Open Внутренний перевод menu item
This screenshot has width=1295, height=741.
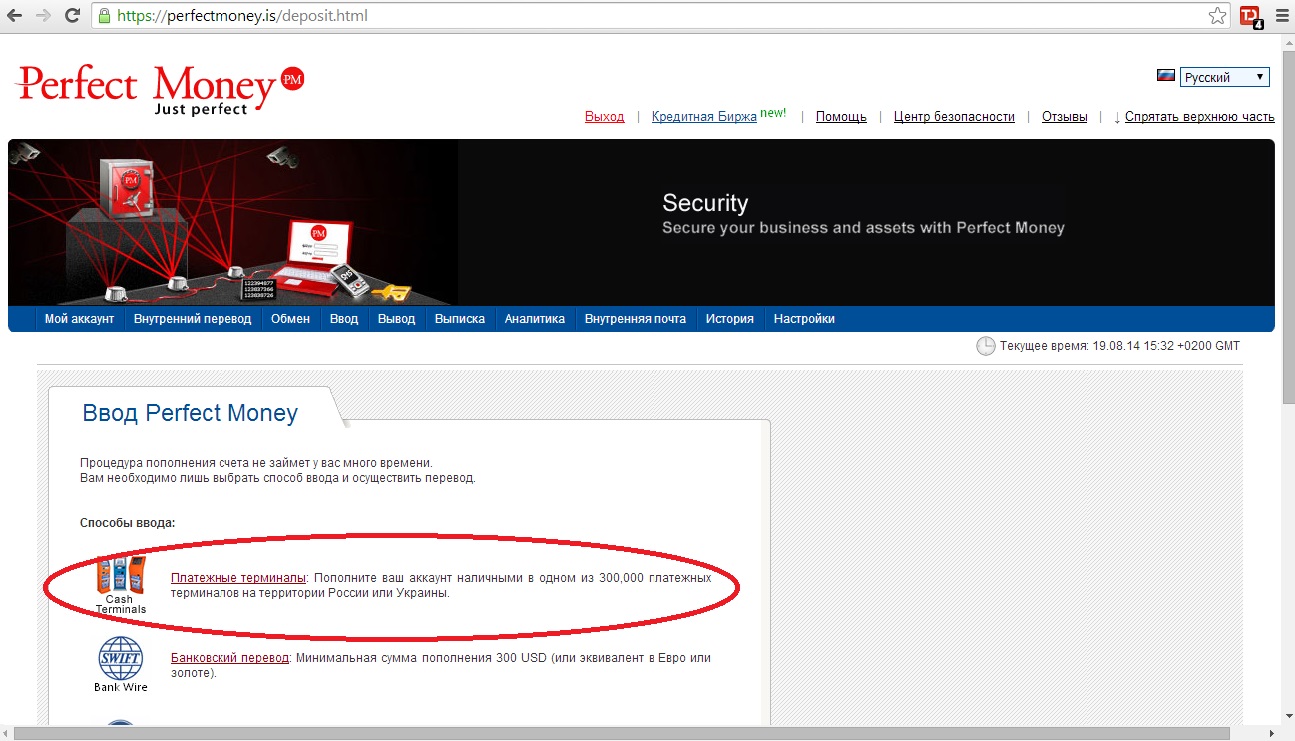coord(192,319)
